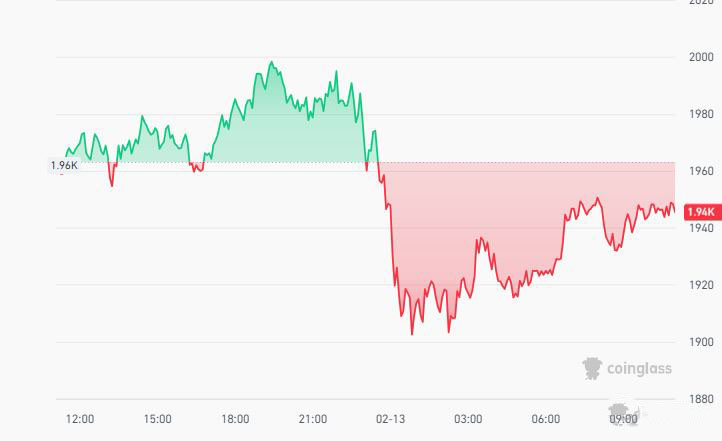This screenshot has height=441, width=722.
Task: Click the coinglass watermark text
Action: [639, 369]
